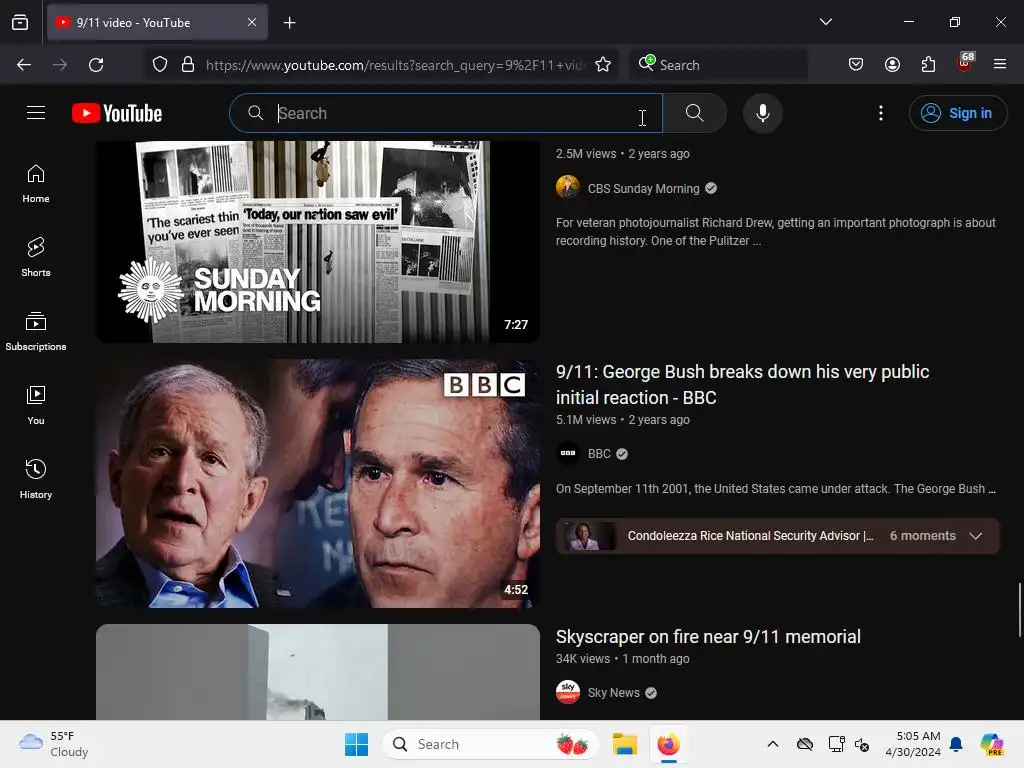This screenshot has width=1024, height=768.
Task: Click the BBC channel avatar
Action: coord(568,453)
